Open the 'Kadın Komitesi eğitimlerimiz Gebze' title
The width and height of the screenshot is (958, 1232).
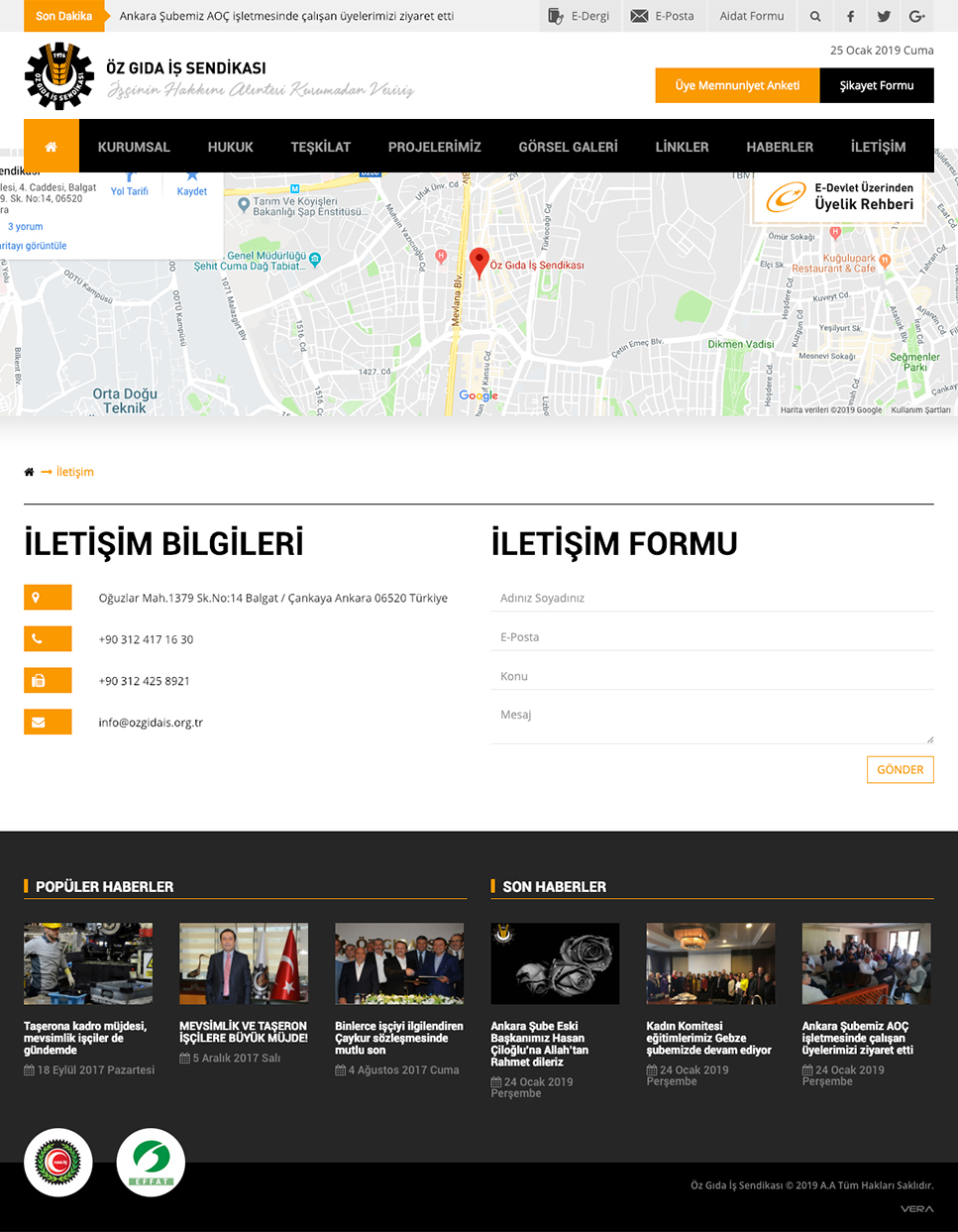709,1038
